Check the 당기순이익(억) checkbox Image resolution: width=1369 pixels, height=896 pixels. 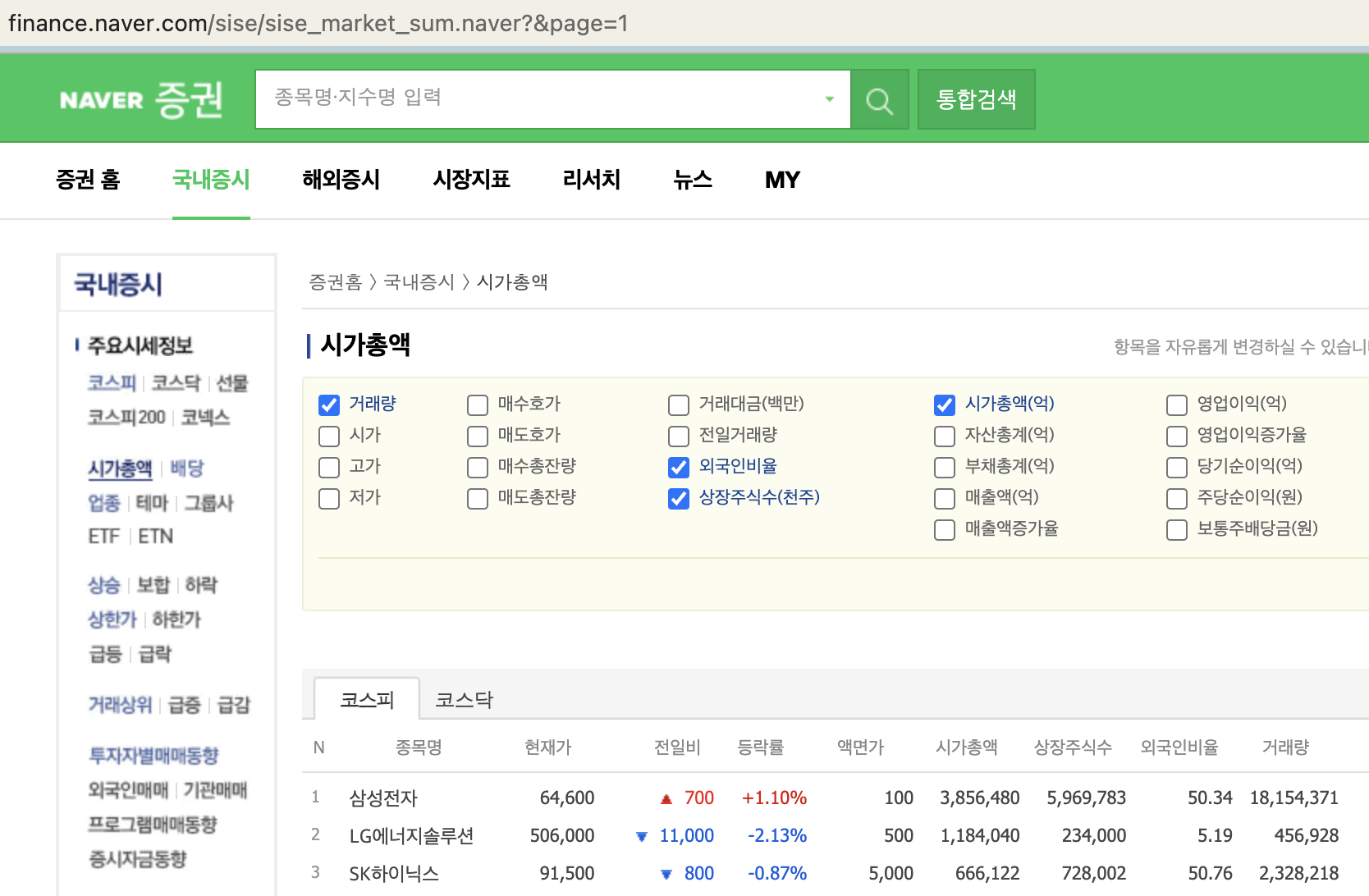coord(1177,467)
